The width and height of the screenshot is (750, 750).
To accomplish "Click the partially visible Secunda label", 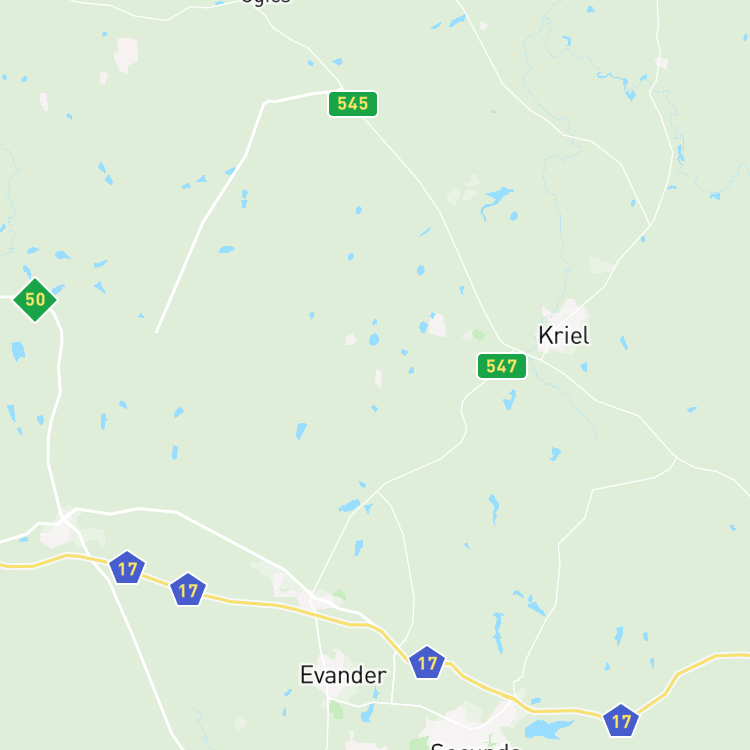I will [x=475, y=746].
